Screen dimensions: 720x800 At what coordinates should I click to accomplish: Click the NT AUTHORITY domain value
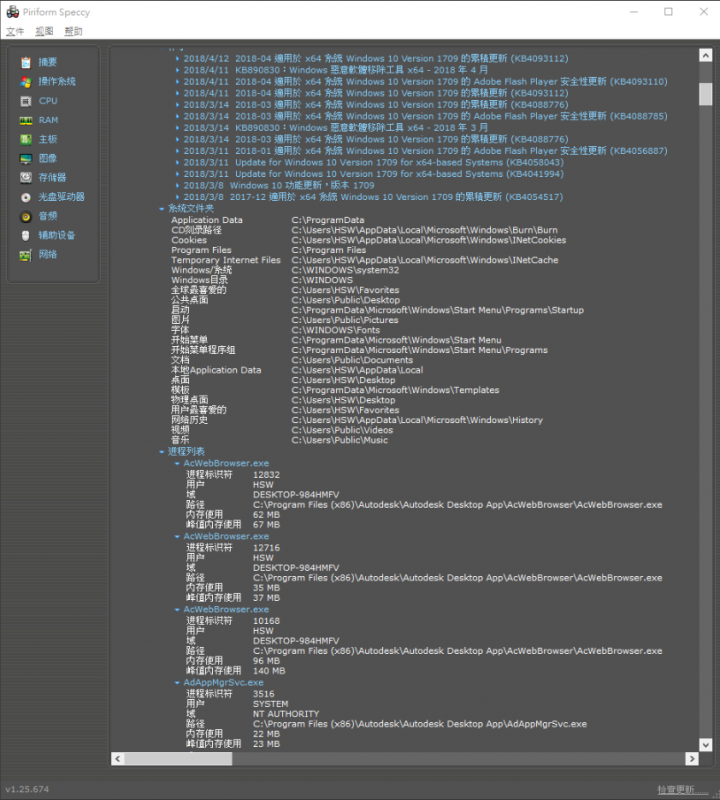286,714
